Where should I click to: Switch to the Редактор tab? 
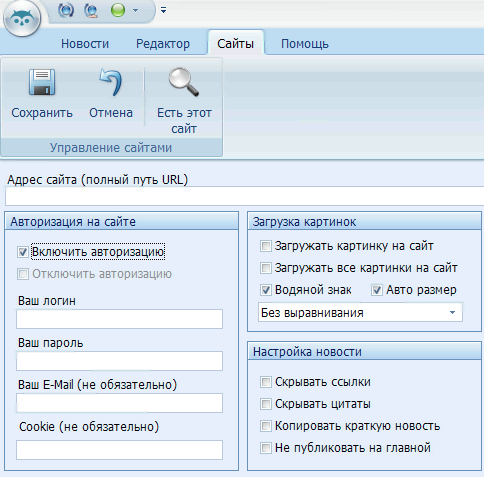[163, 44]
